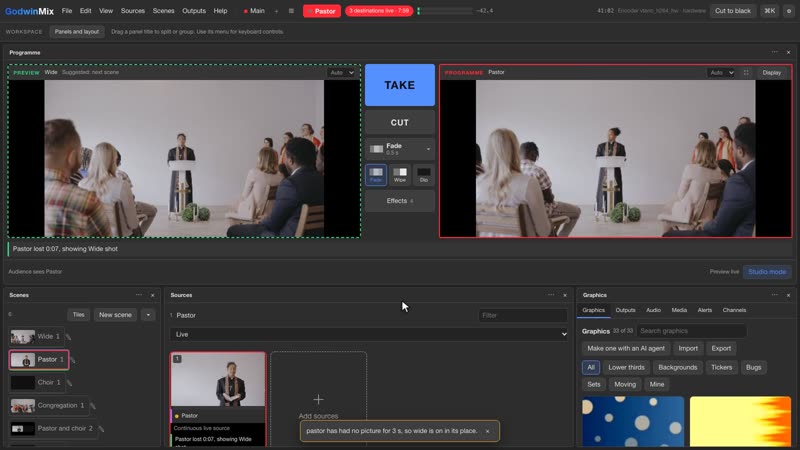Viewport: 800px width, 450px height.
Task: Open the Main workspace selector
Action: click(x=254, y=11)
